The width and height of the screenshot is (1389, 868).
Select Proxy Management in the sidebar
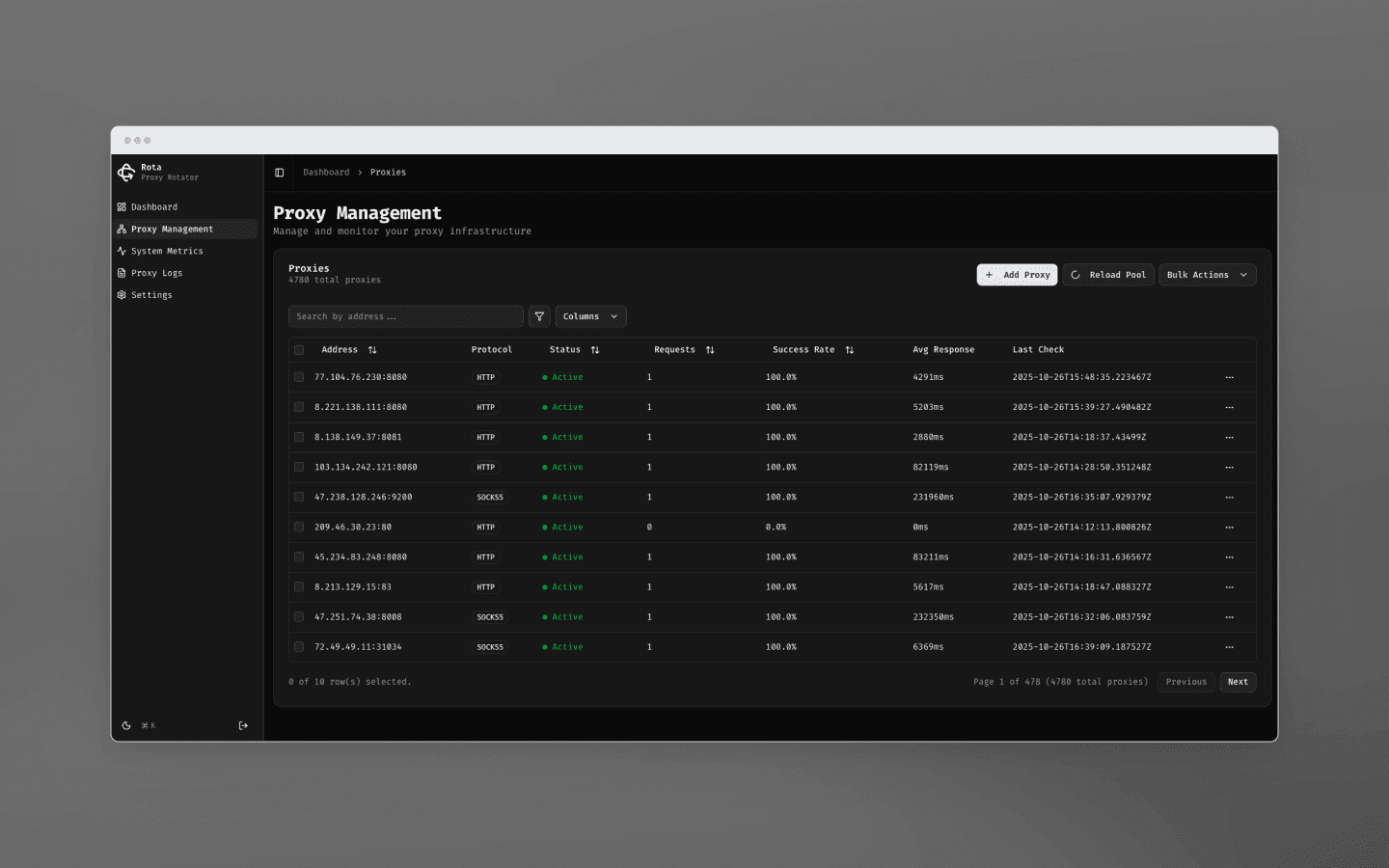pos(170,229)
